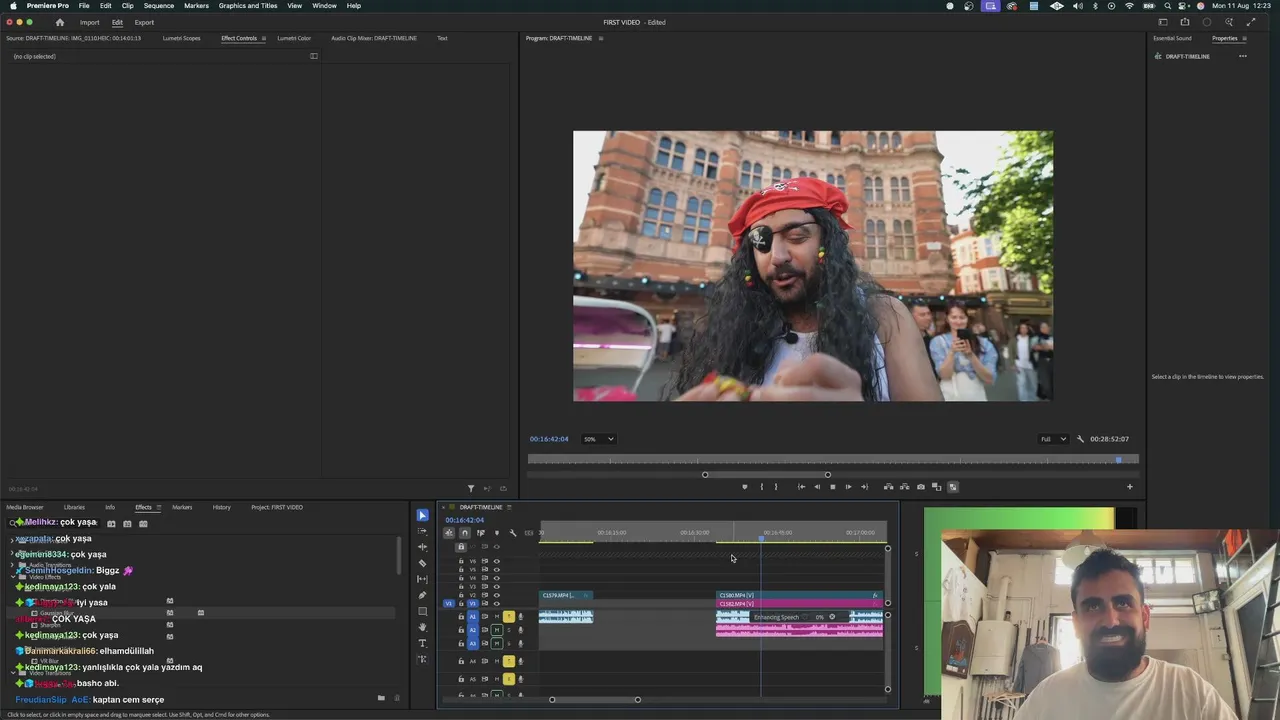Open the Effect Controls panel menu
Image resolution: width=1280 pixels, height=720 pixels.
click(264, 38)
